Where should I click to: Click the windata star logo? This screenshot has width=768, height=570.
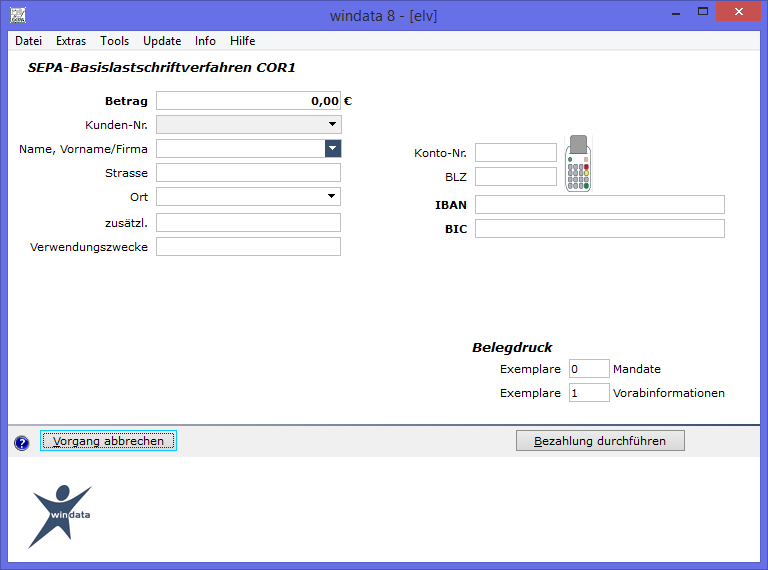[x=61, y=516]
